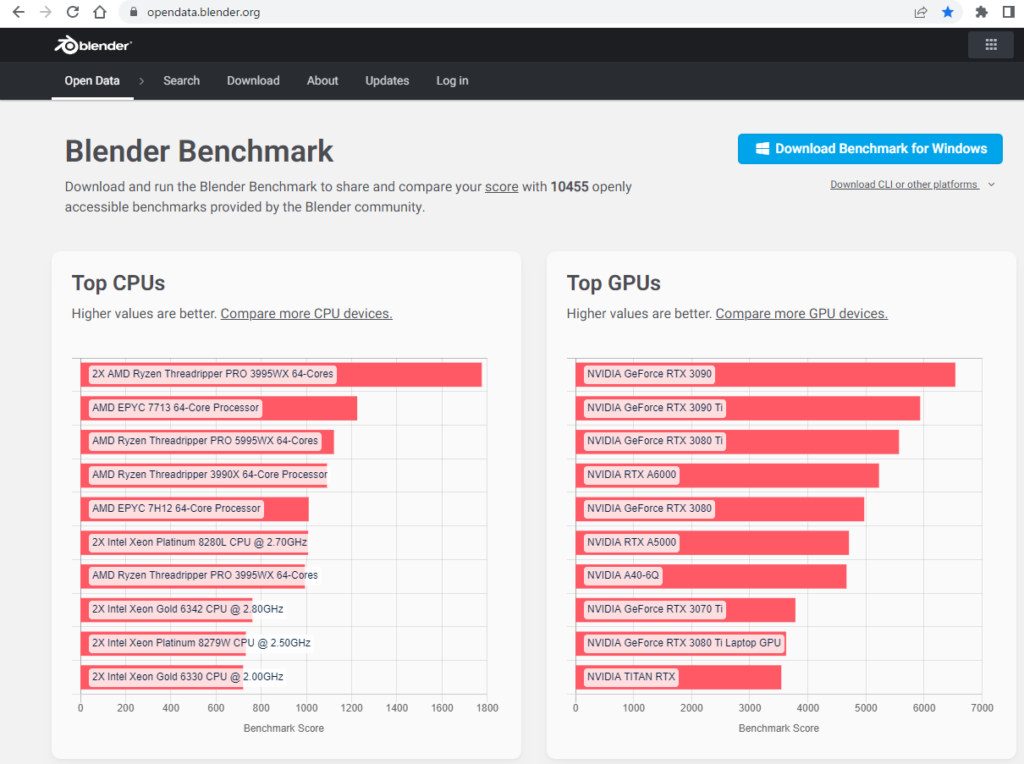Click Download Benchmark for Windows button

(870, 149)
